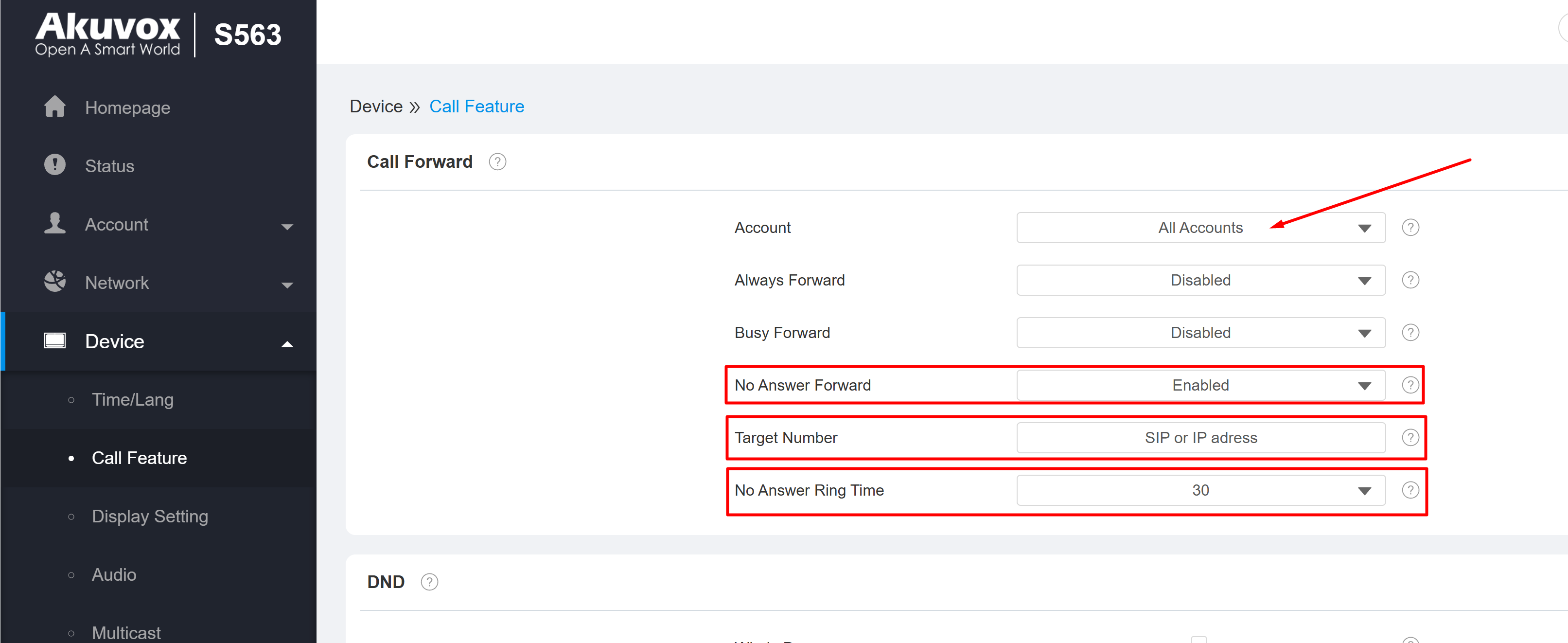Click the DND section heading

386,582
